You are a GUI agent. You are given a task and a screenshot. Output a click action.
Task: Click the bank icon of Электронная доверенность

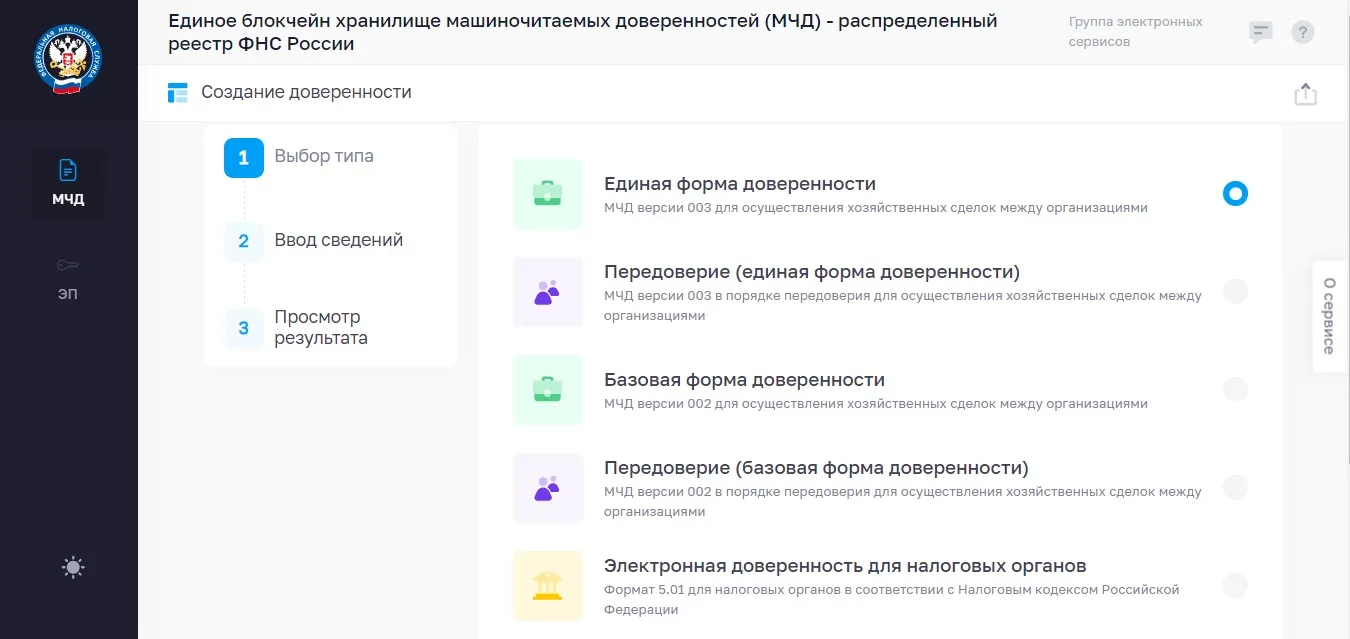click(x=548, y=586)
